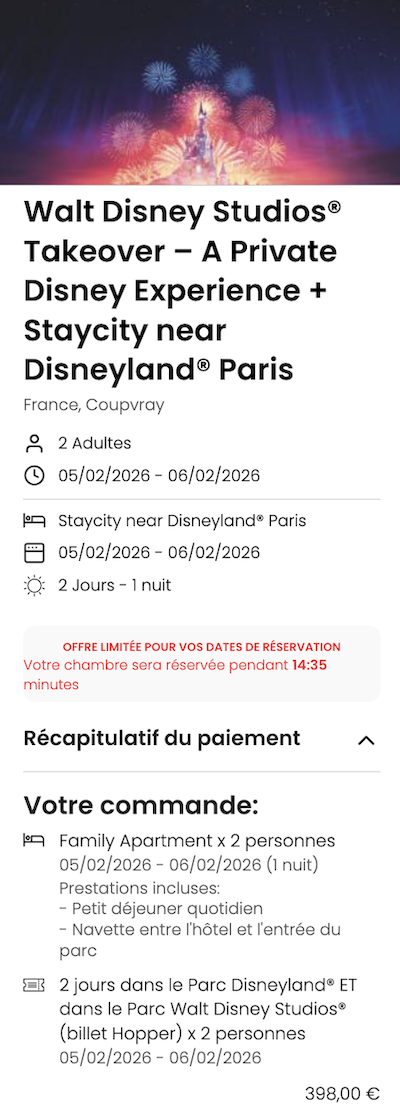This screenshot has width=400, height=1115.
Task: Click the ticket icon beside the Hopper ticket entry
Action: pos(33,985)
